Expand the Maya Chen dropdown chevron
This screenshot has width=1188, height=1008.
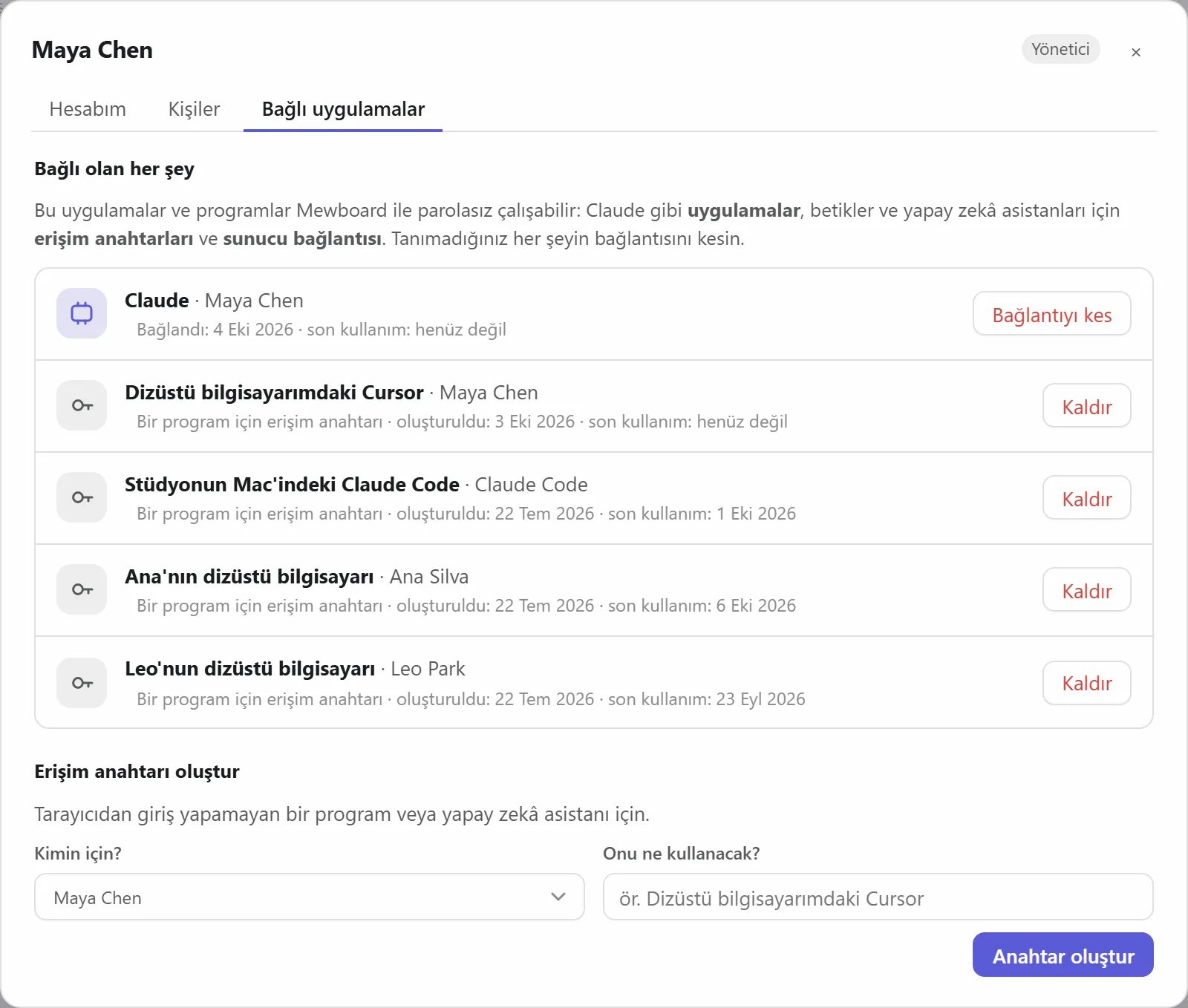pos(558,897)
